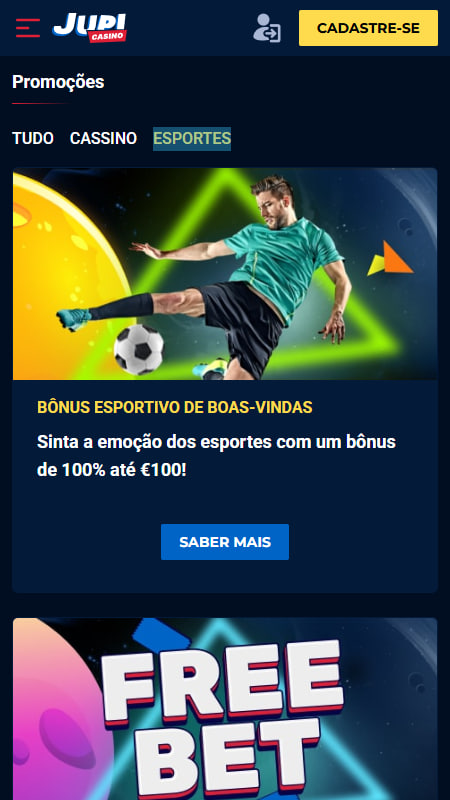Tap the player's teal cleat in the banner
The height and width of the screenshot is (800, 450).
pos(73,319)
